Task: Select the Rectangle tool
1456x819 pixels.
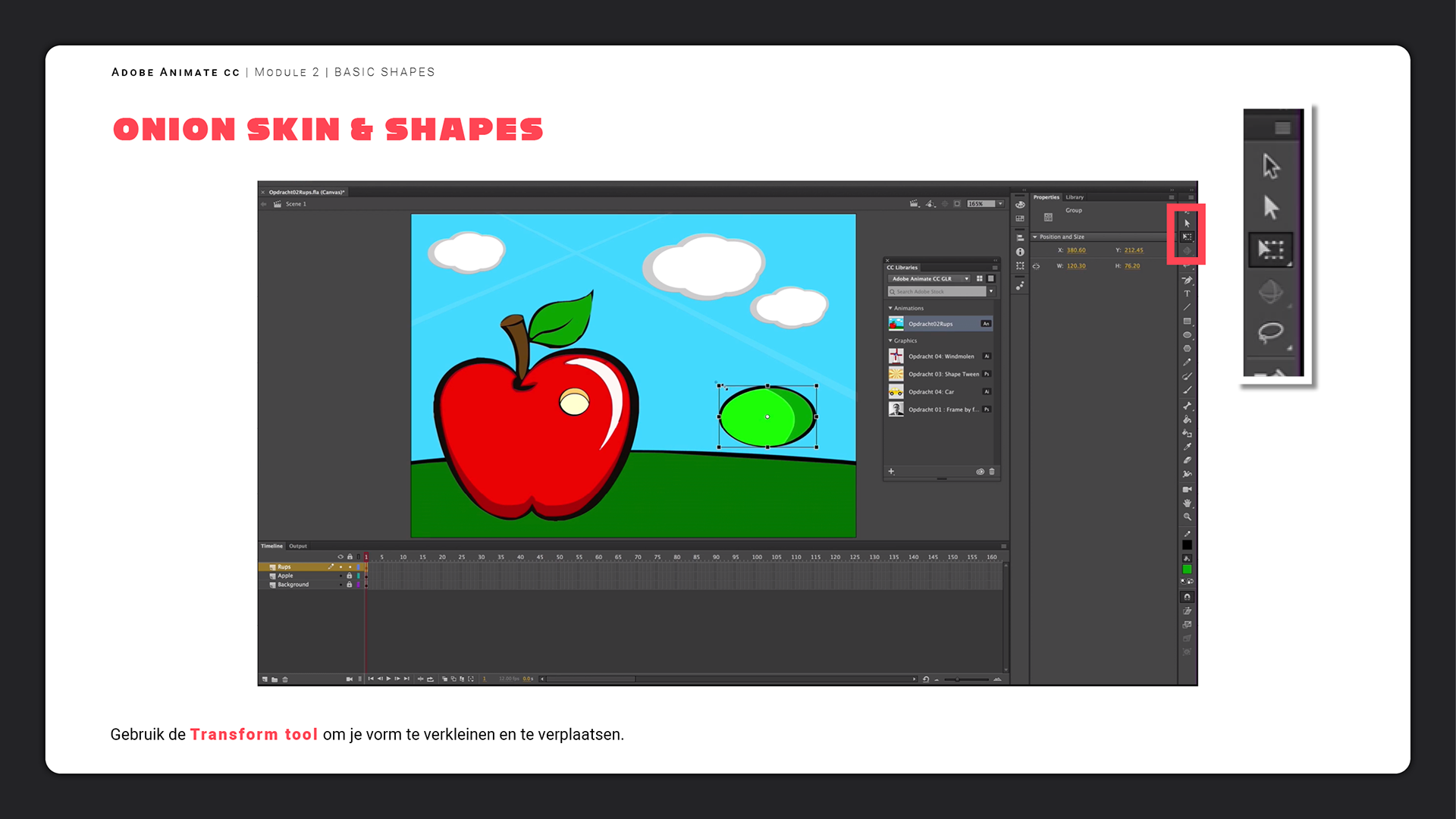Action: [1187, 322]
